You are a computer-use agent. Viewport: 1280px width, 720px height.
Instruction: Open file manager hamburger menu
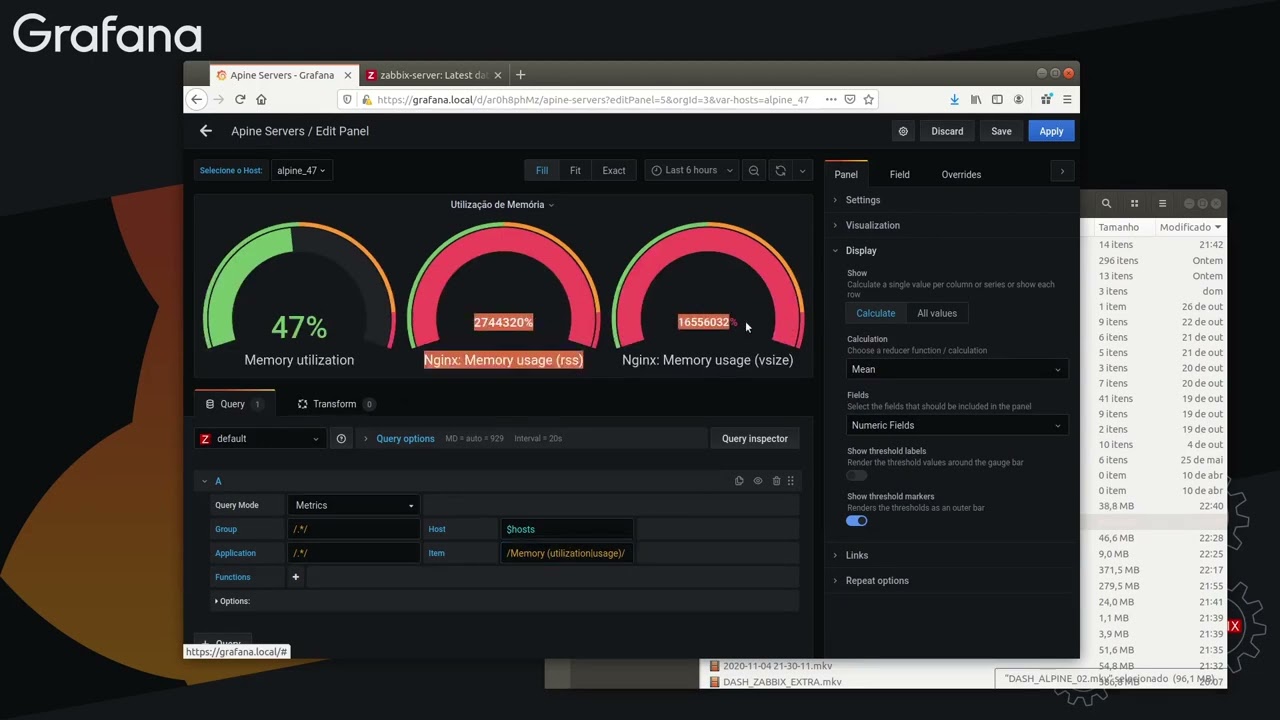(1162, 203)
